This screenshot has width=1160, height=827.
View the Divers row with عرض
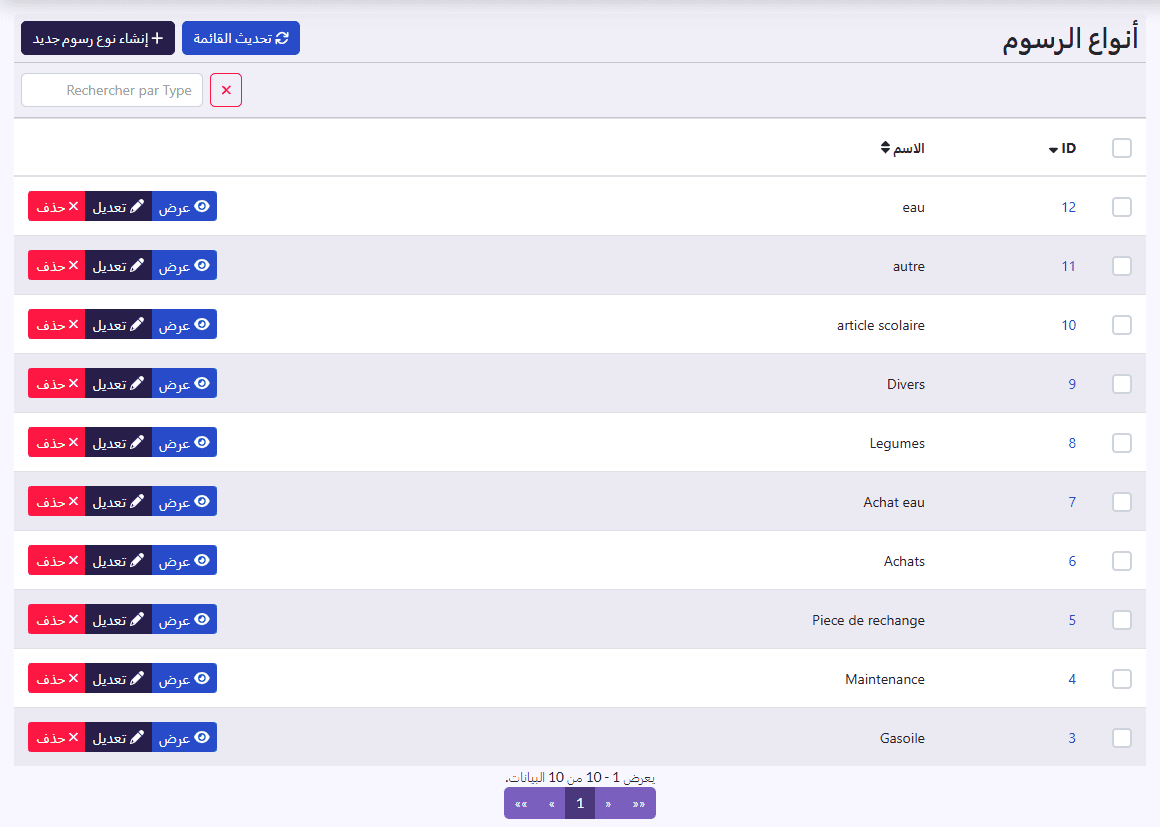[x=184, y=383]
